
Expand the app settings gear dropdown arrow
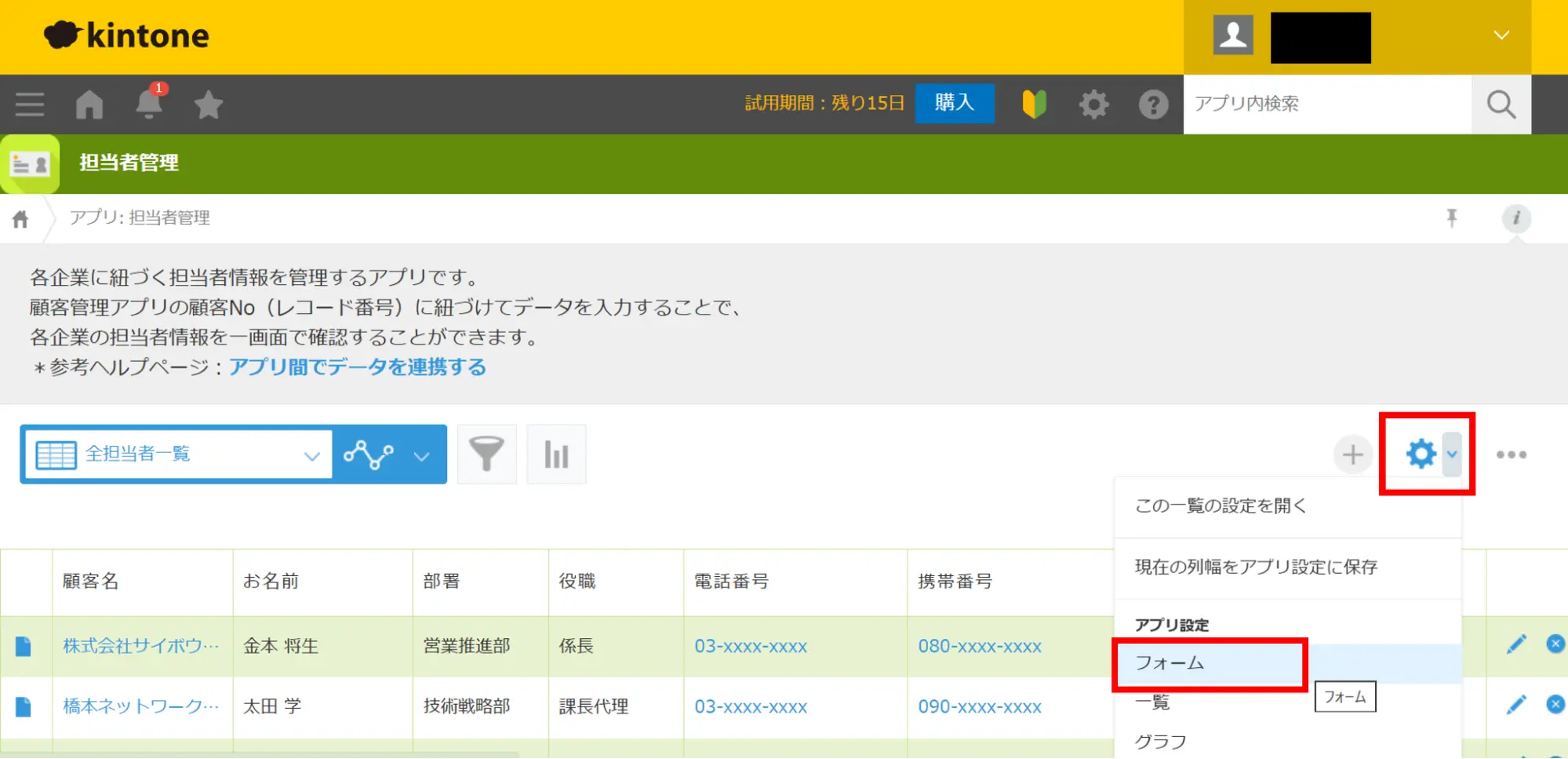point(1452,454)
